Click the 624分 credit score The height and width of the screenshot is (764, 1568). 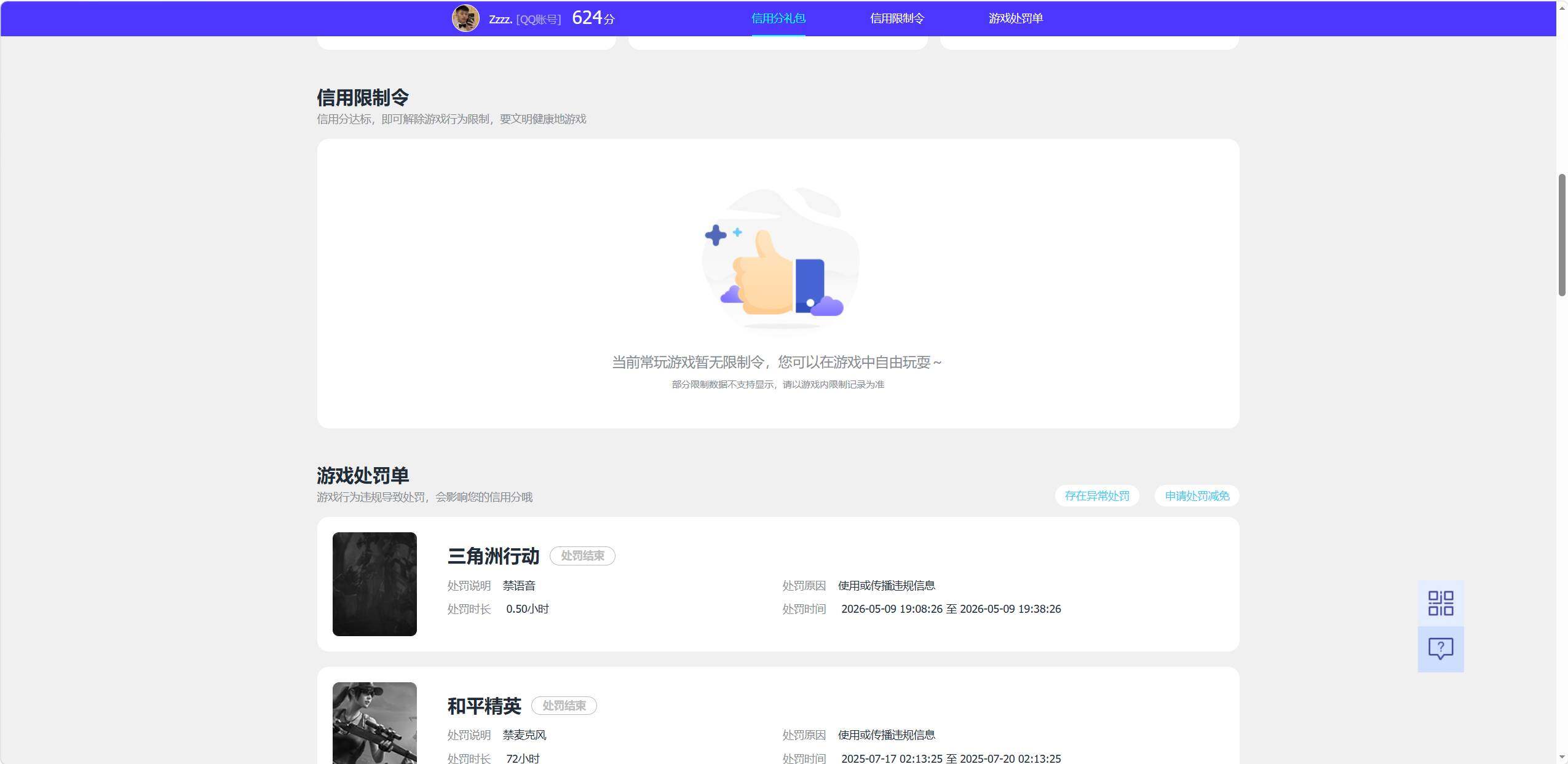tap(593, 18)
